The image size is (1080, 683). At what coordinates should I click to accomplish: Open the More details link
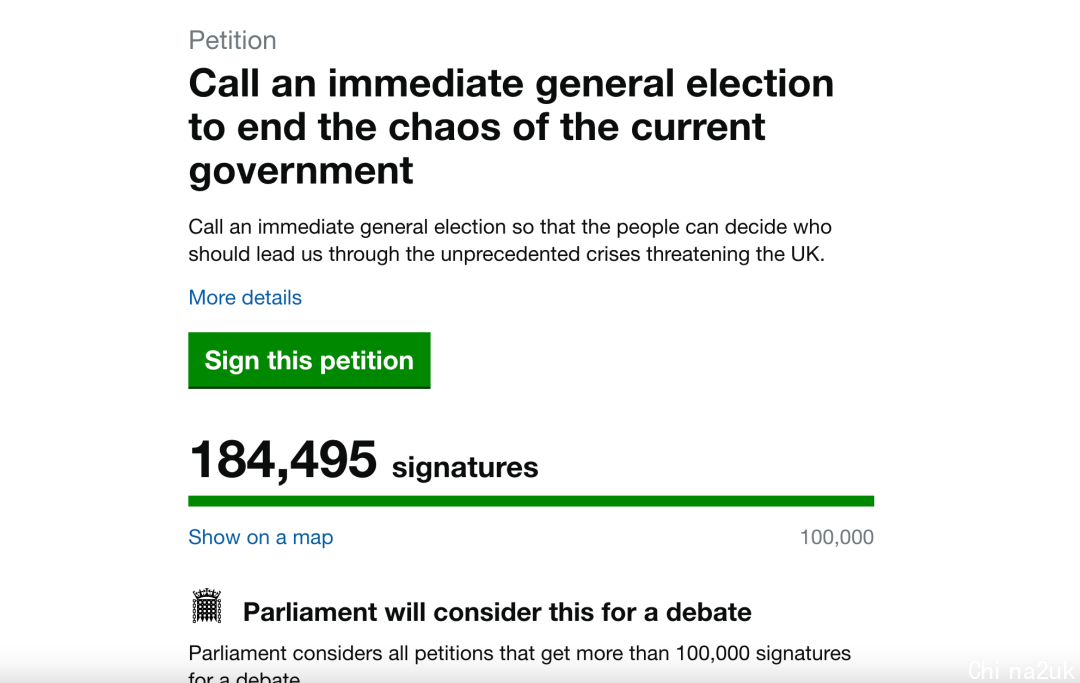[245, 297]
